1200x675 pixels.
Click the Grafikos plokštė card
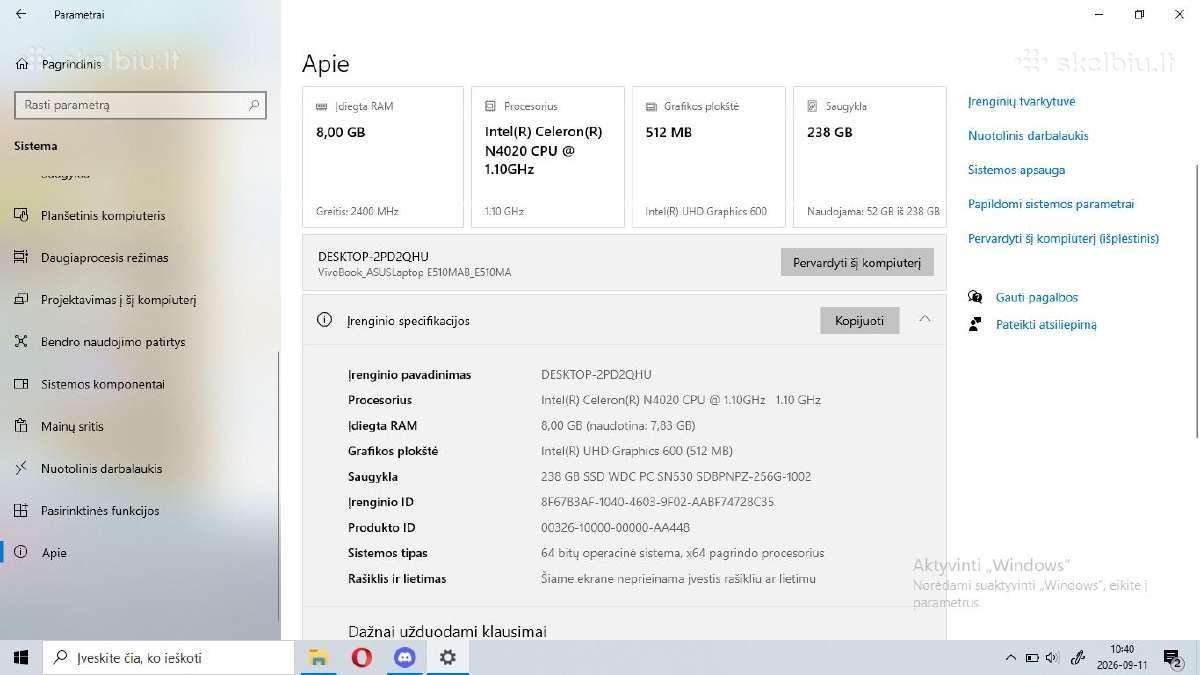coord(709,157)
